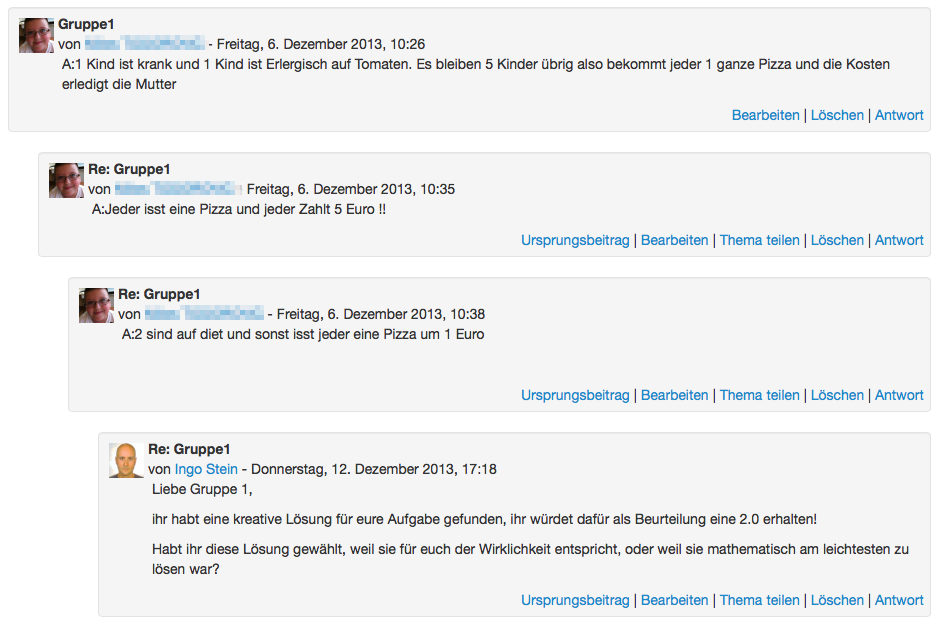Screen dimensions: 940x629
Task: Open Ursprungsbeitrag of the 10:35 reply
Action: [575, 240]
